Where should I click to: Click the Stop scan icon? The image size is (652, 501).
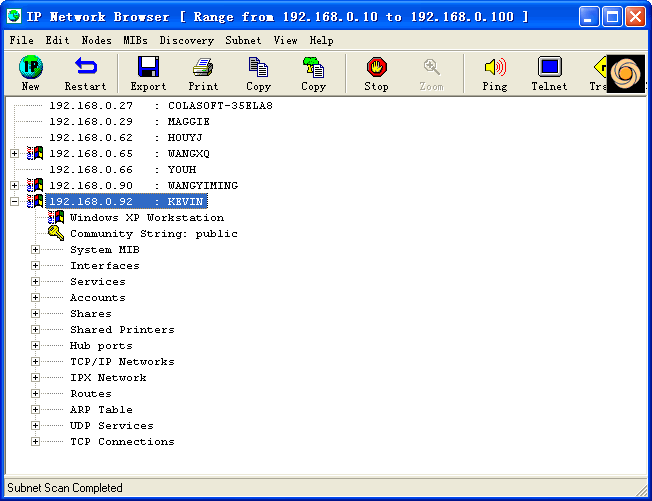pyautogui.click(x=377, y=67)
